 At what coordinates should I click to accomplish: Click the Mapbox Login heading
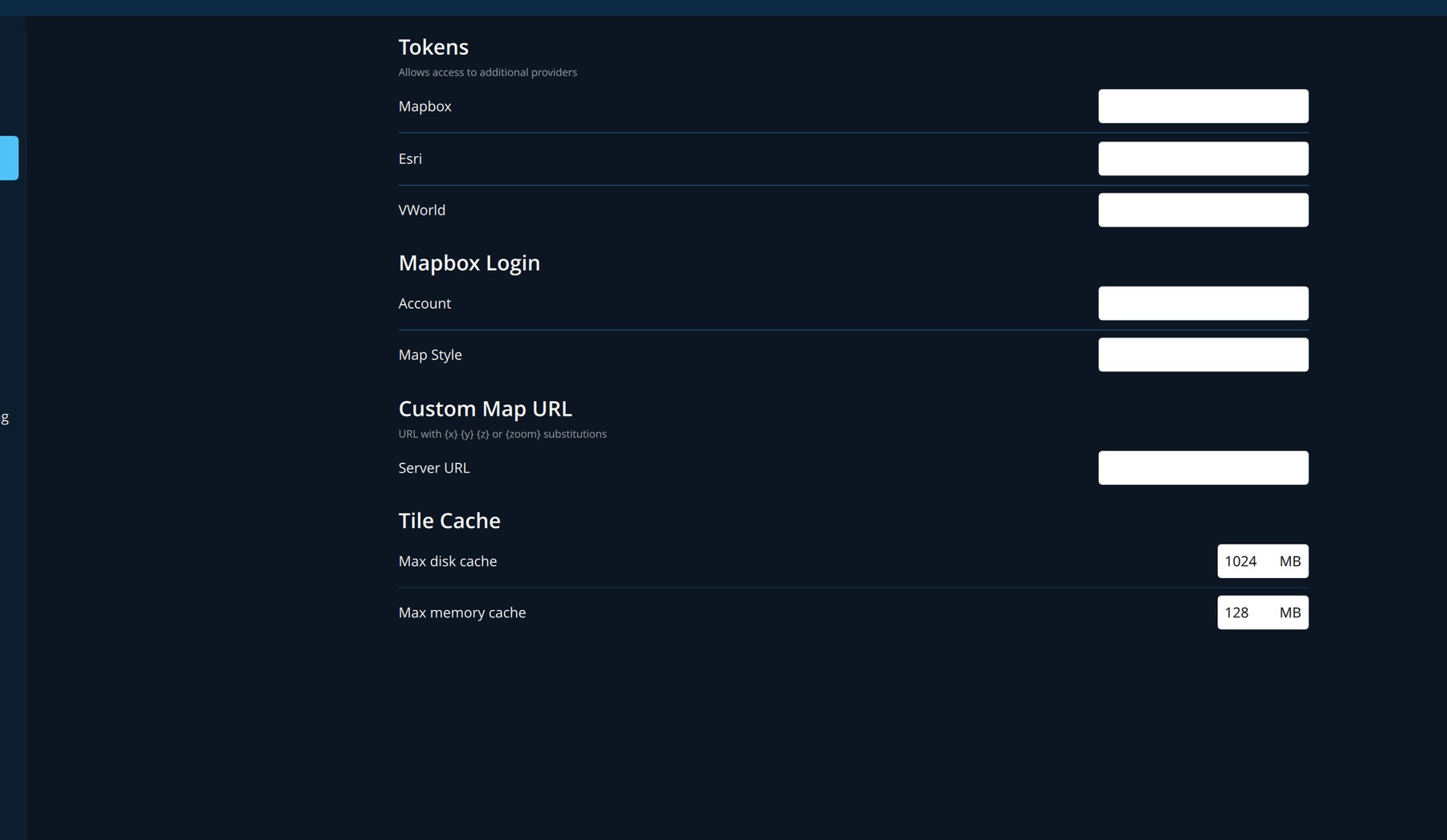[469, 263]
